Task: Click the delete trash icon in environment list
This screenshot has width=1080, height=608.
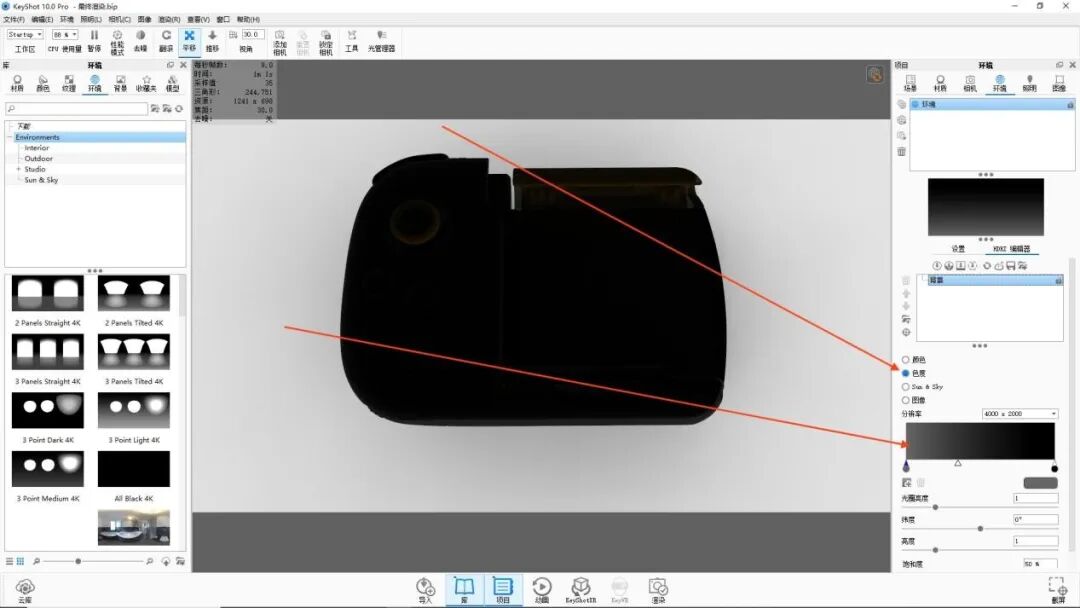Action: tap(900, 152)
